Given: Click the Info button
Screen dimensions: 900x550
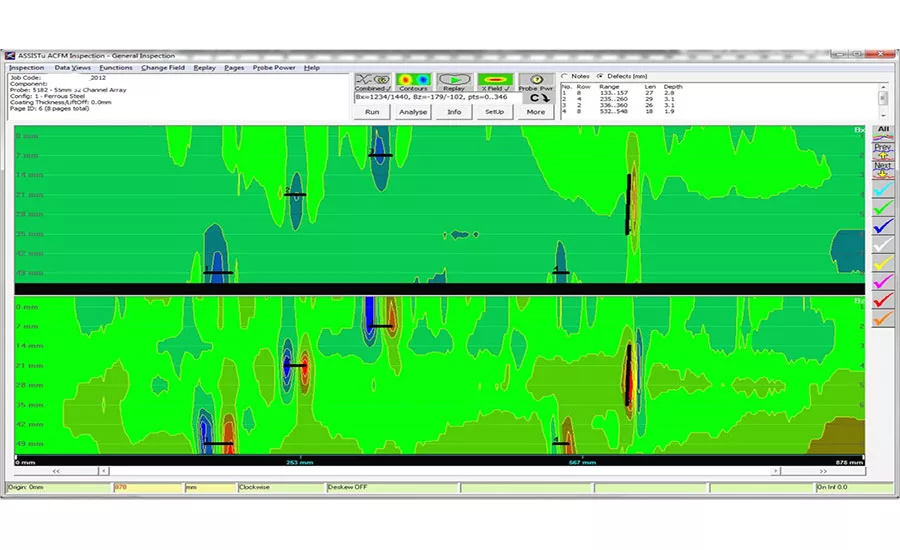Looking at the screenshot, I should point(454,112).
